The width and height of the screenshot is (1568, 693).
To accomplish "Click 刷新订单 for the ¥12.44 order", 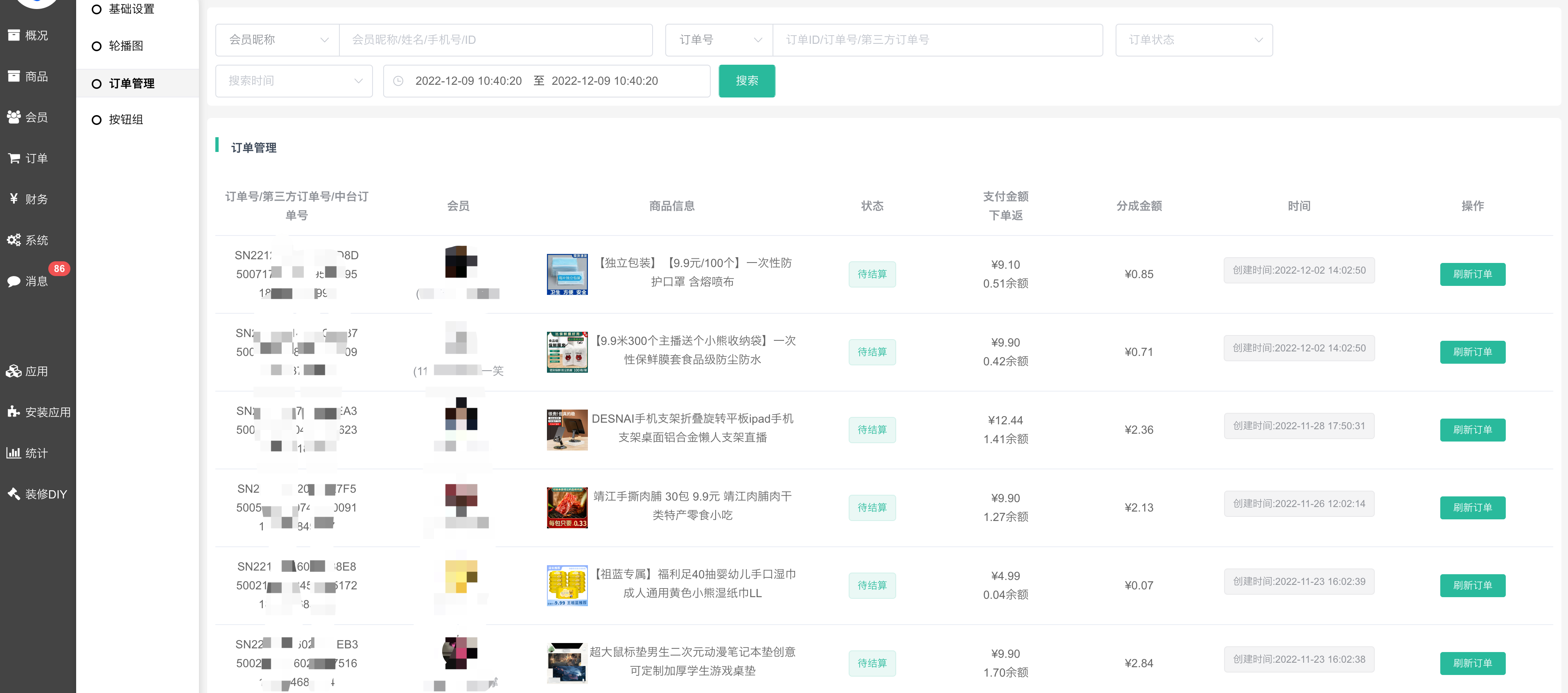I will point(1472,430).
